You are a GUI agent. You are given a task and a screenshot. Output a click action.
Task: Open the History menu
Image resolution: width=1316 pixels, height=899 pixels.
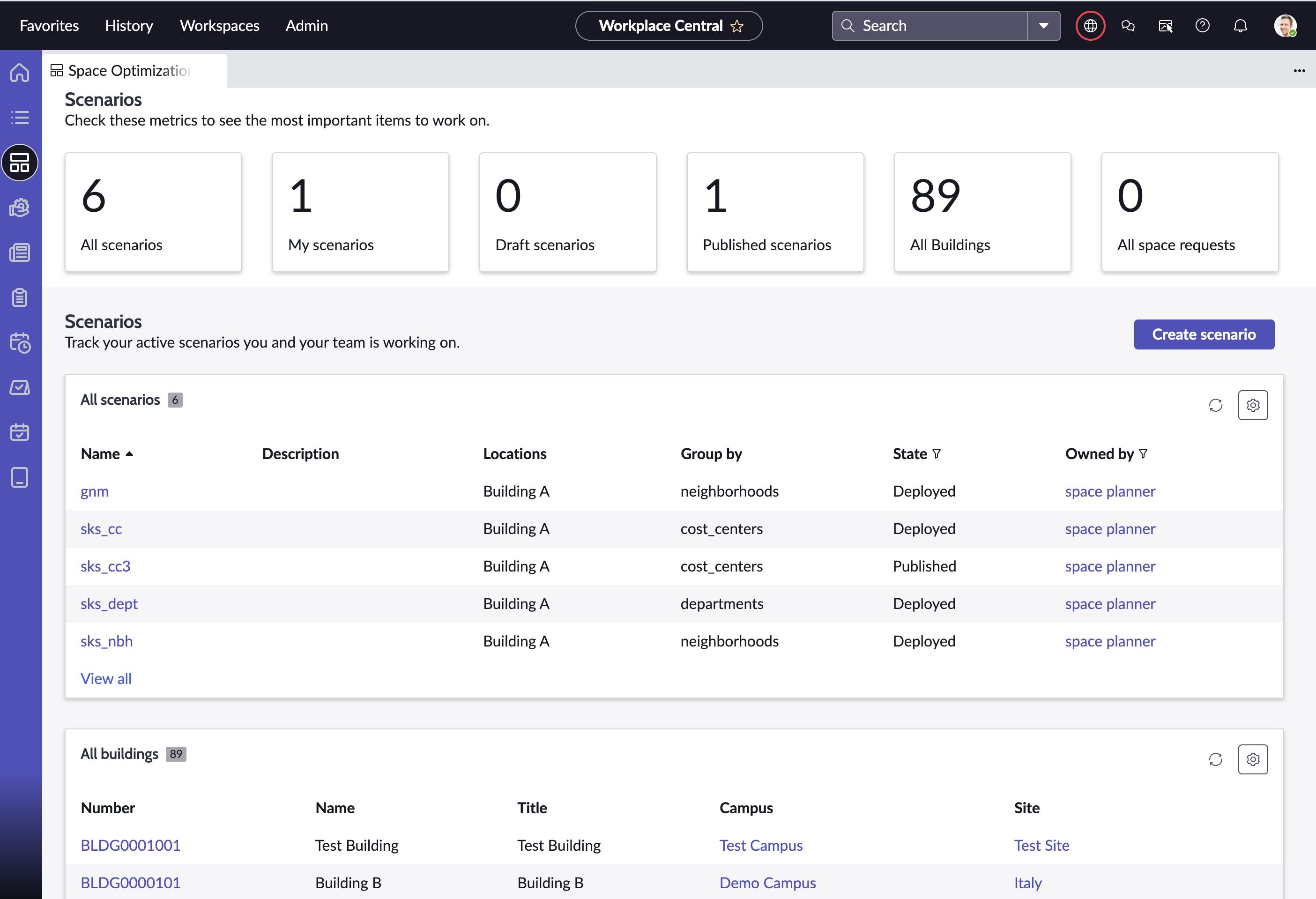click(x=129, y=25)
